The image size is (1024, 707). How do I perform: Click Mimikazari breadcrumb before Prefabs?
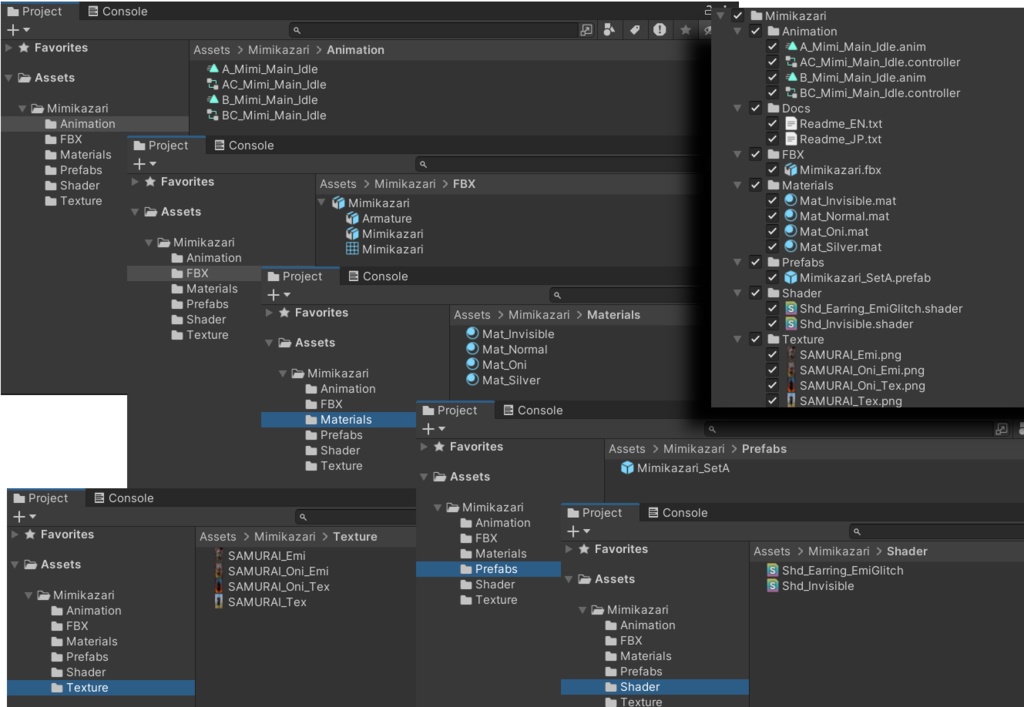tap(694, 449)
